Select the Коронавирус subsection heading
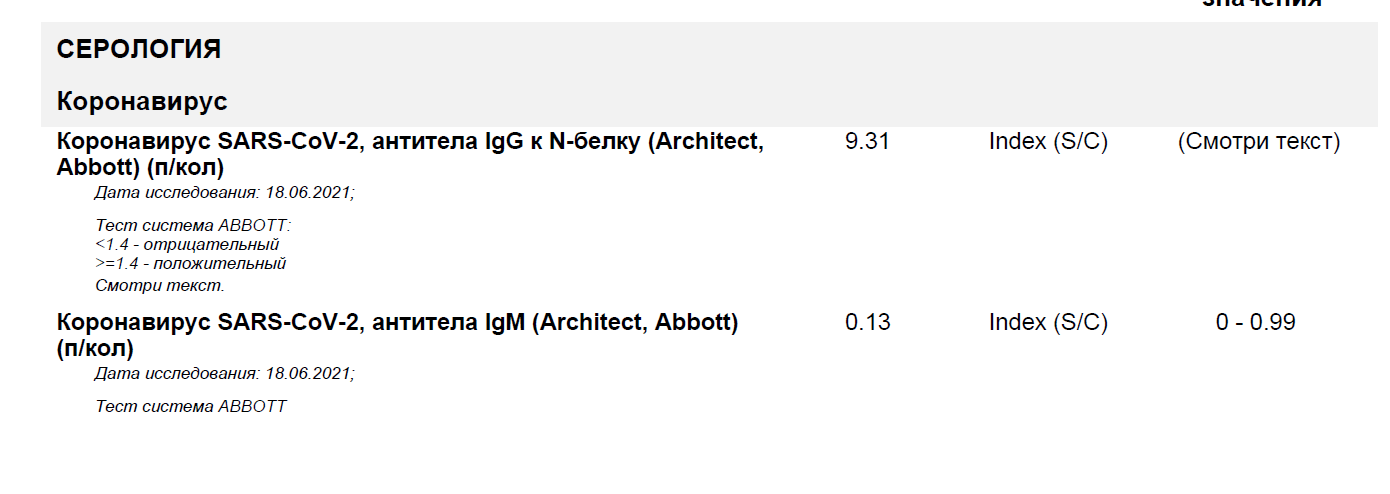 (142, 101)
